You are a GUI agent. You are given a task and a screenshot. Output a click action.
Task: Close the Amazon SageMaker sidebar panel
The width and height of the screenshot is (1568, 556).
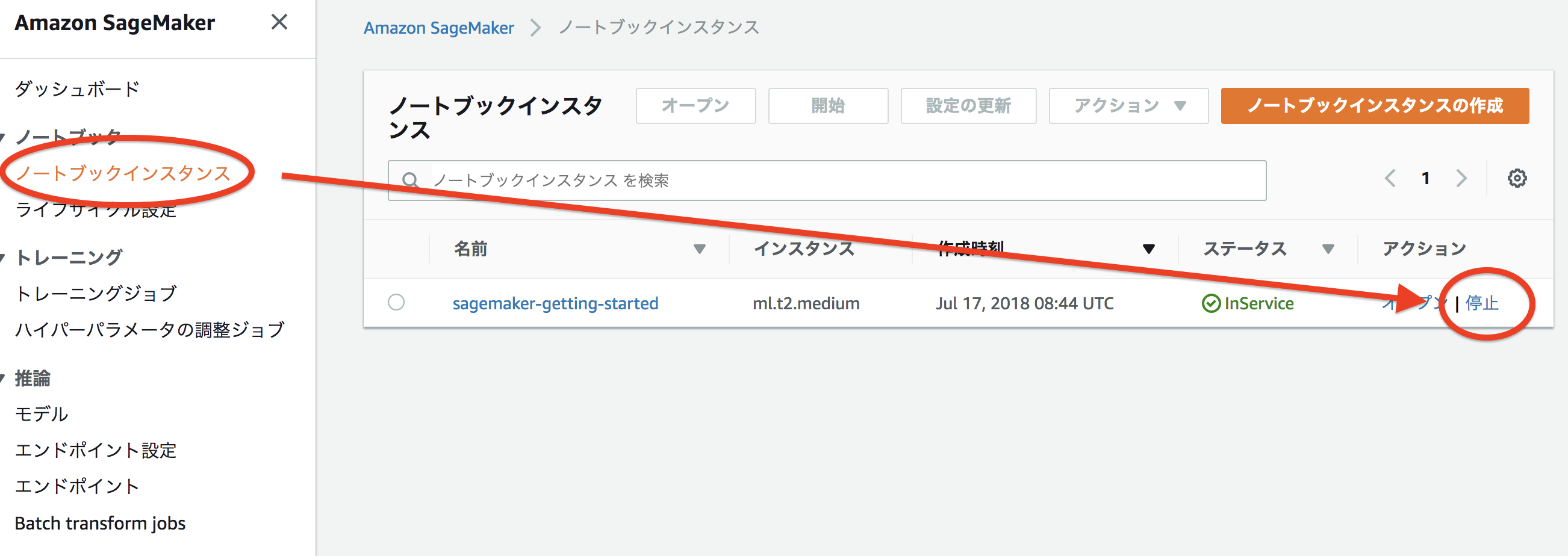click(x=279, y=22)
